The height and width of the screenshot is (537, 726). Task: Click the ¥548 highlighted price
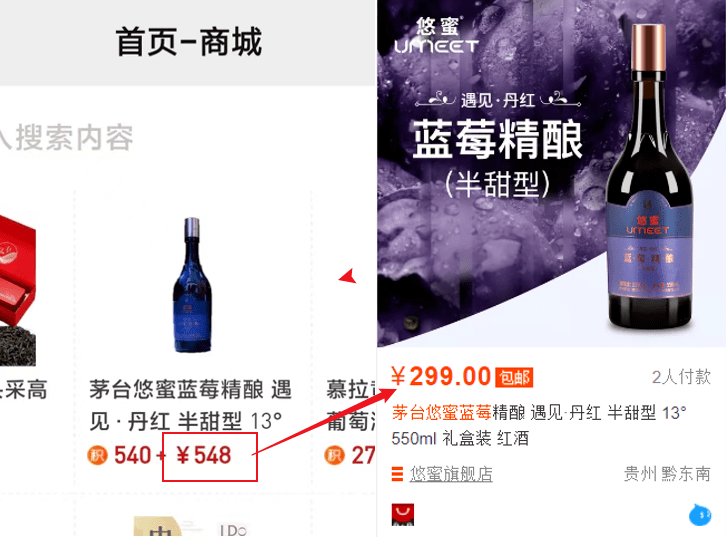pos(210,456)
